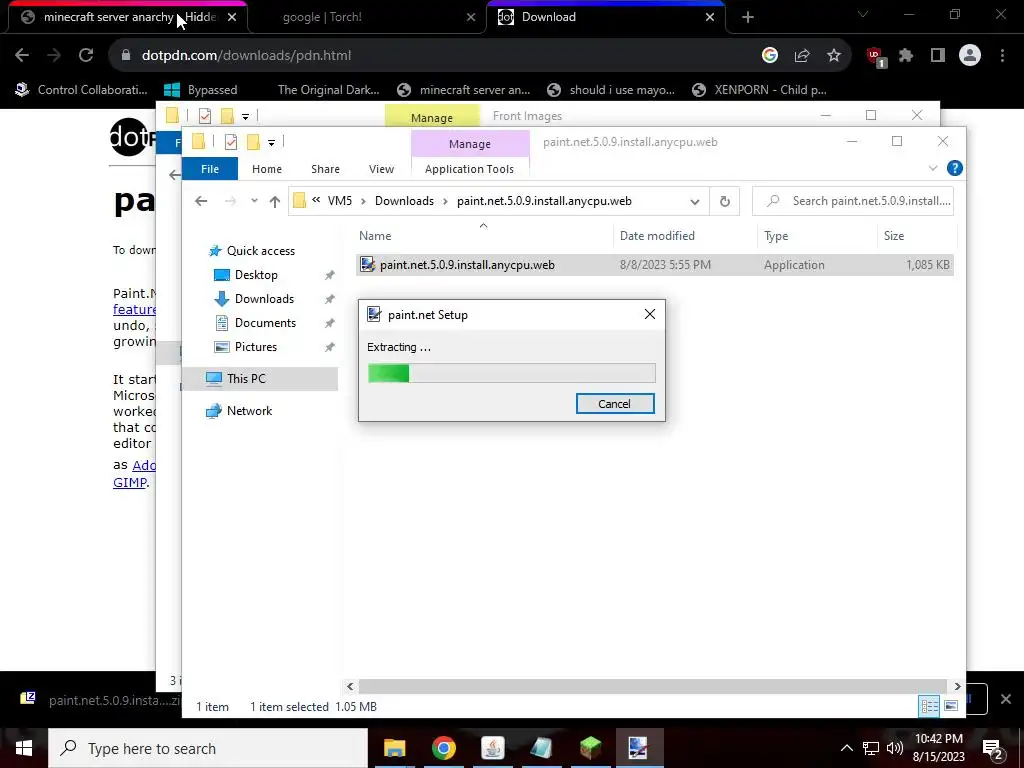Toggle the Chrome side panel icon

[938, 56]
